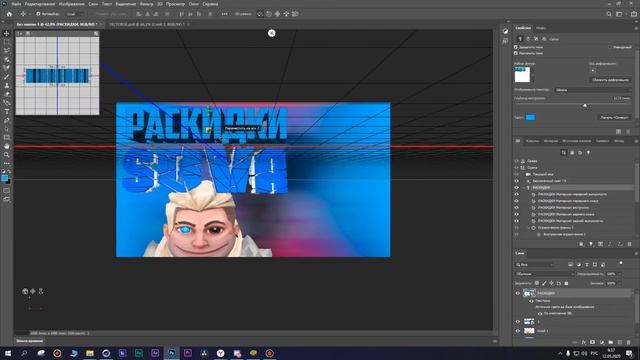
Task: Click the extrusion depth value field
Action: pyautogui.click(x=622, y=98)
